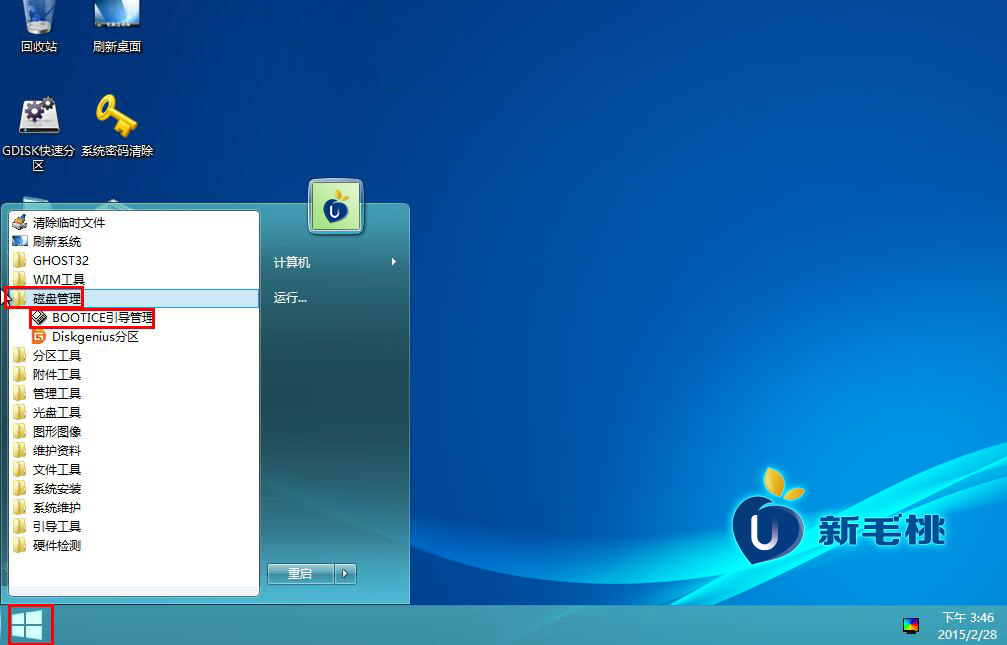This screenshot has width=1007, height=645.
Task: Click the Windows Start button
Action: coord(28,625)
